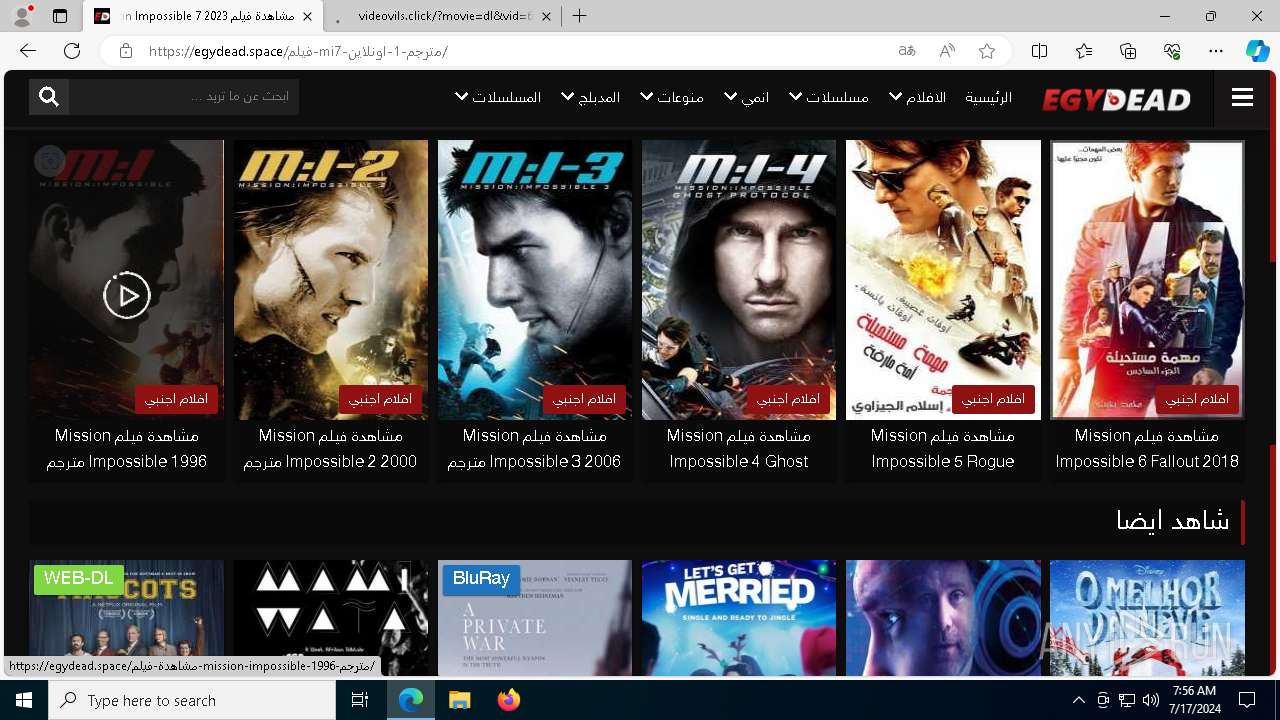This screenshot has width=1280, height=720.
Task: Click افلام اجنبي tag on M:I-4 poster
Action: (x=788, y=400)
